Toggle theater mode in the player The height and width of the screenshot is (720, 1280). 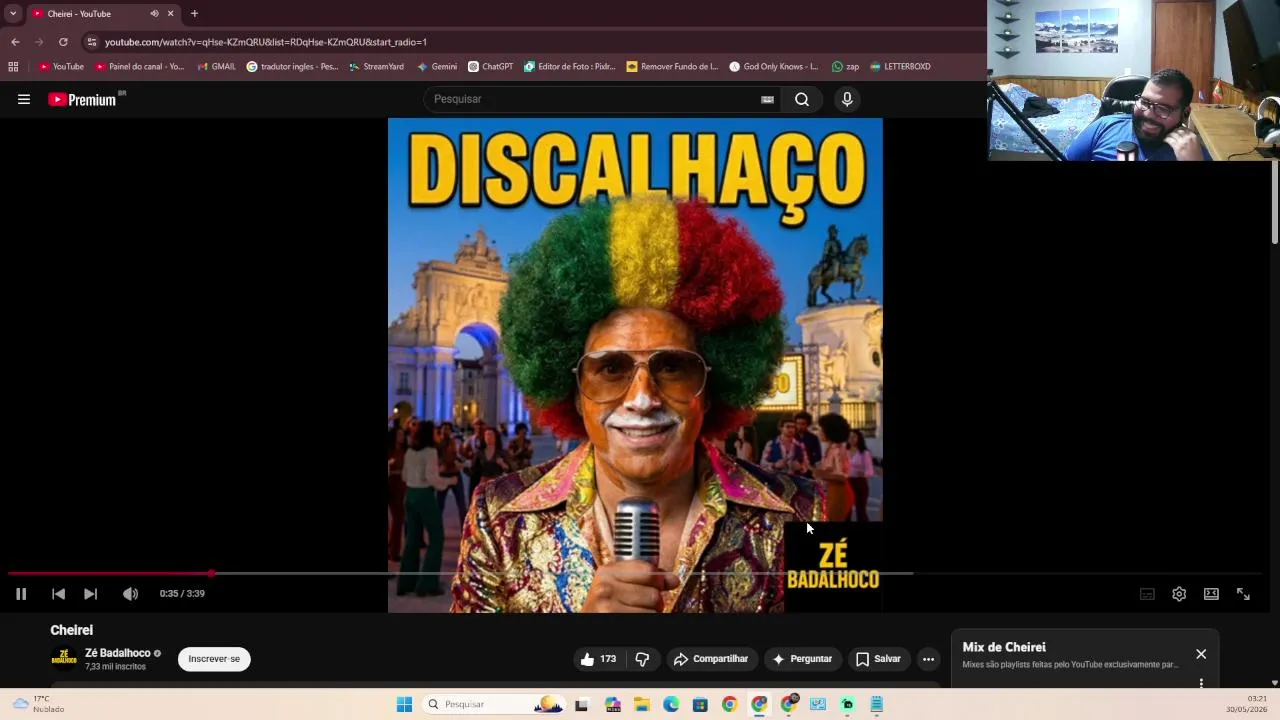1211,594
